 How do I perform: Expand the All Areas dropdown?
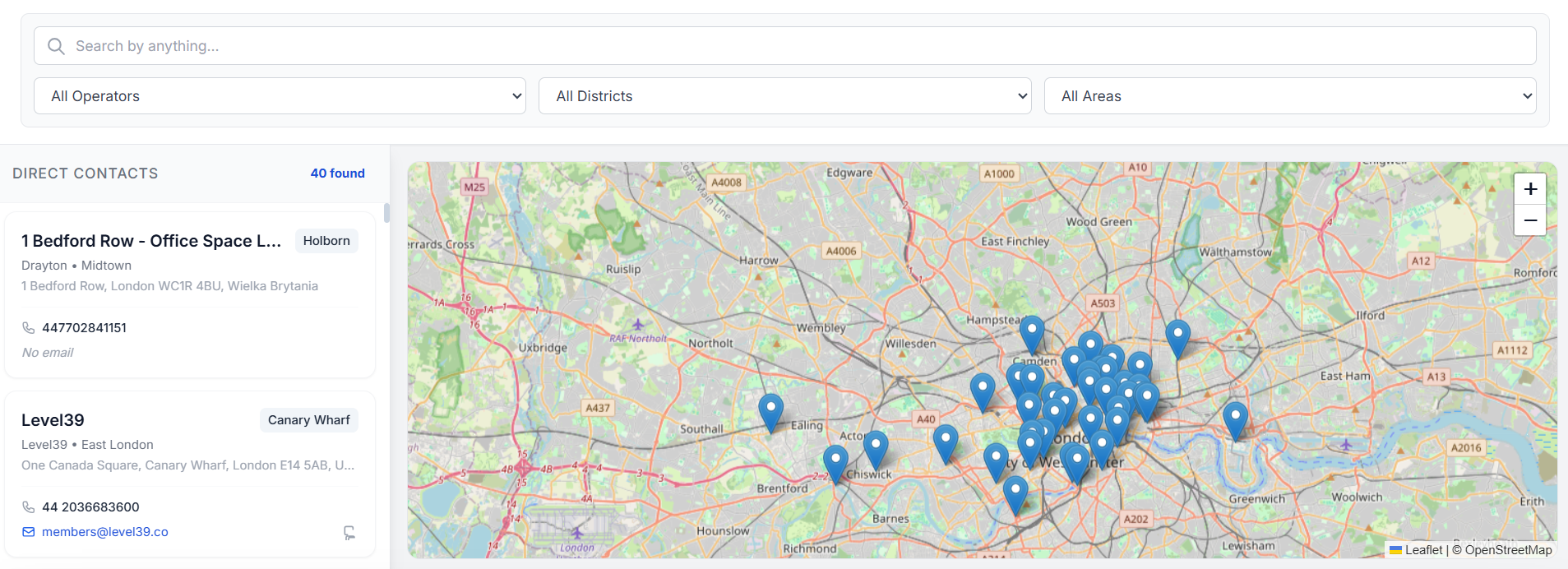pos(1289,96)
